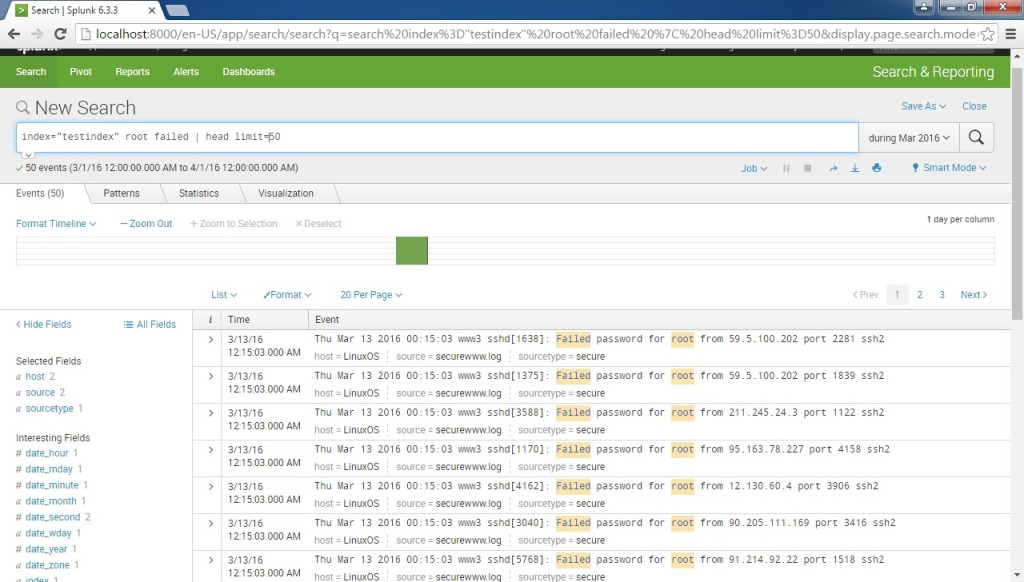The image size is (1024, 582).
Task: Open the print icon for search results
Action: (x=877, y=168)
